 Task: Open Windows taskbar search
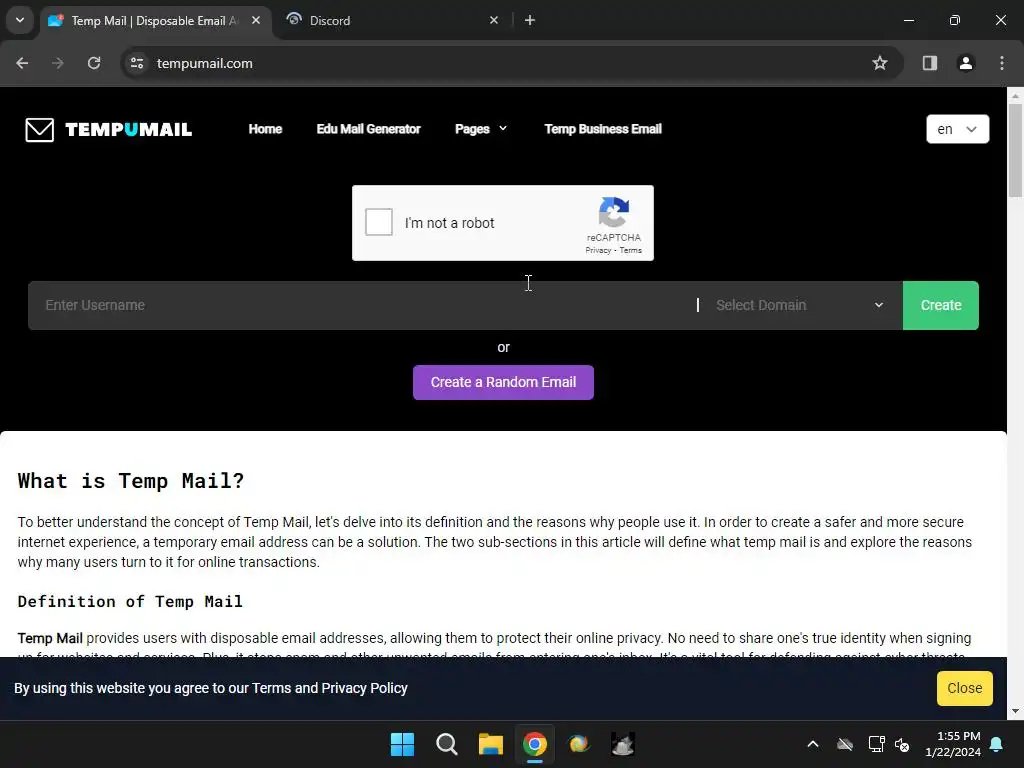point(447,744)
